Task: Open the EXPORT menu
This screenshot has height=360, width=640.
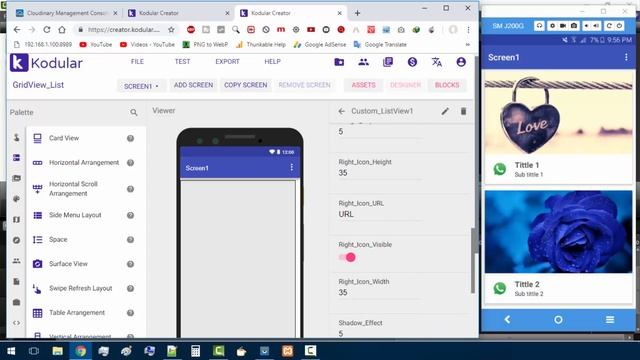Action: tap(227, 62)
